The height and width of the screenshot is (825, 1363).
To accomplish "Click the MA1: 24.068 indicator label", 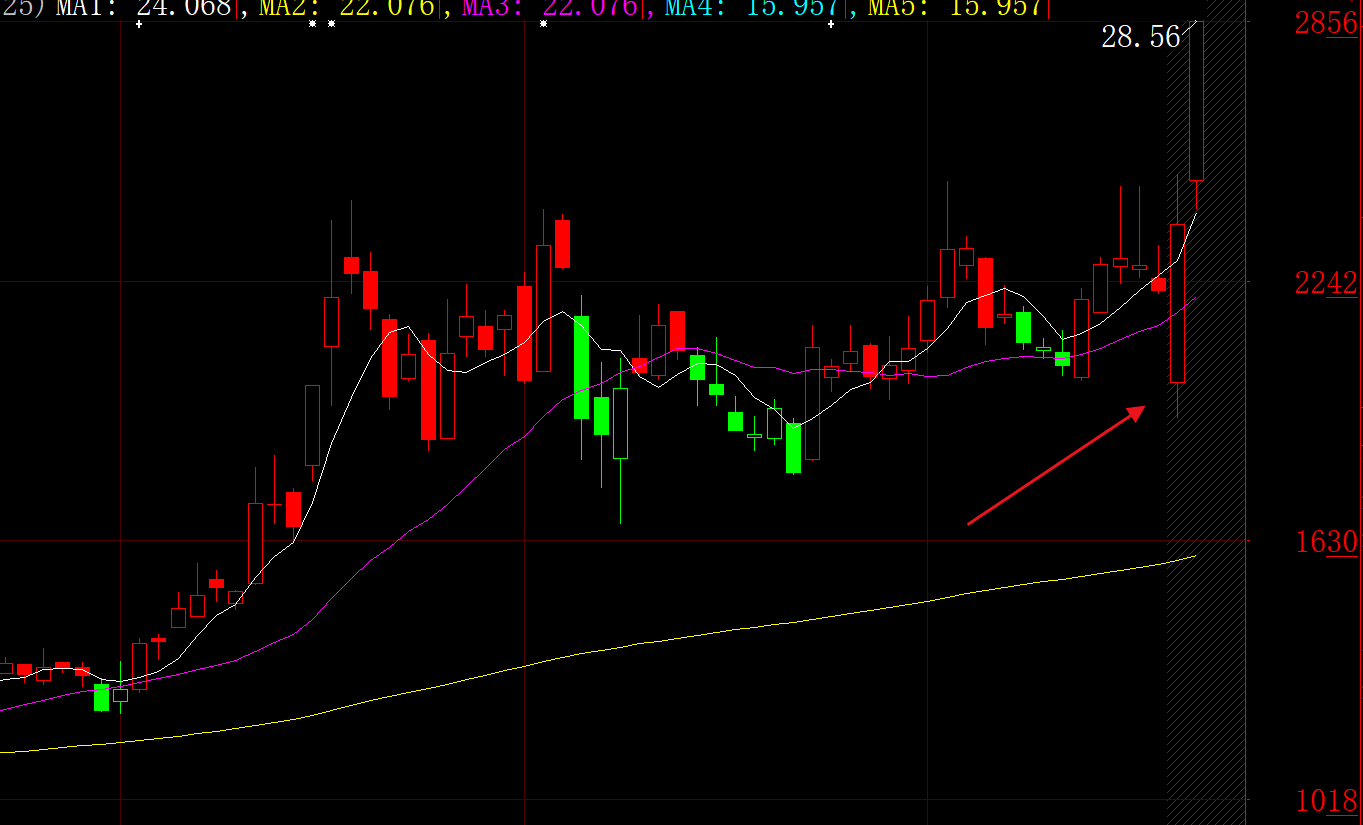I will coord(143,8).
